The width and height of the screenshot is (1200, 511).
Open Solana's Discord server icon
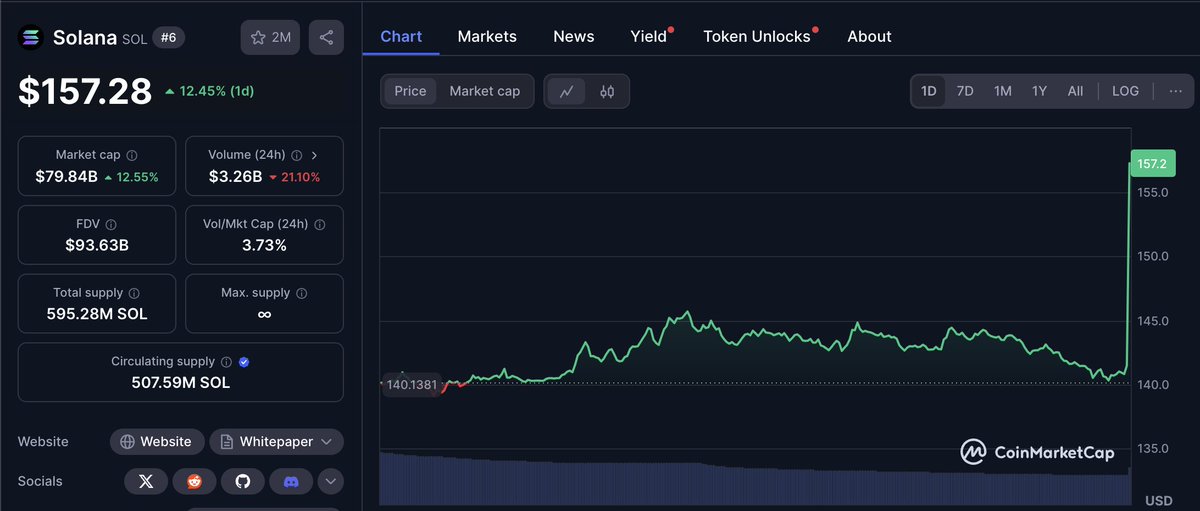pyautogui.click(x=291, y=481)
